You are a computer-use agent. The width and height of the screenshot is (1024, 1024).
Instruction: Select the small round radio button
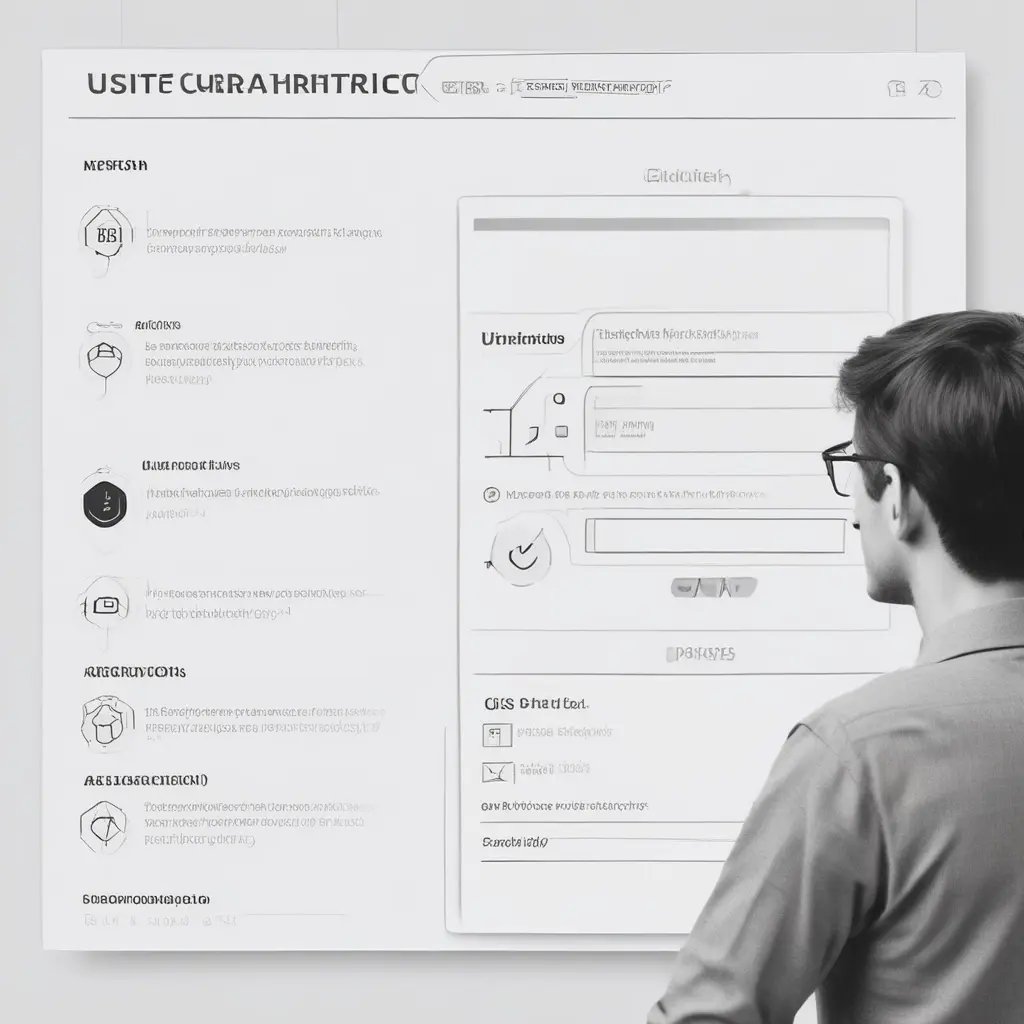558,399
